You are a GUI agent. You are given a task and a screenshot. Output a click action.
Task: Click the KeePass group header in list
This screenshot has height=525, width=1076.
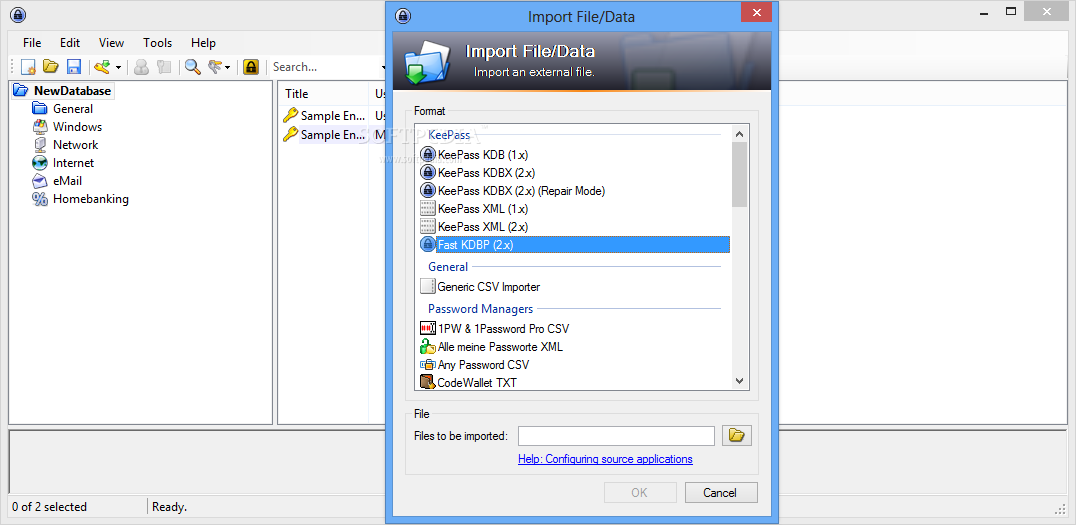coord(449,135)
